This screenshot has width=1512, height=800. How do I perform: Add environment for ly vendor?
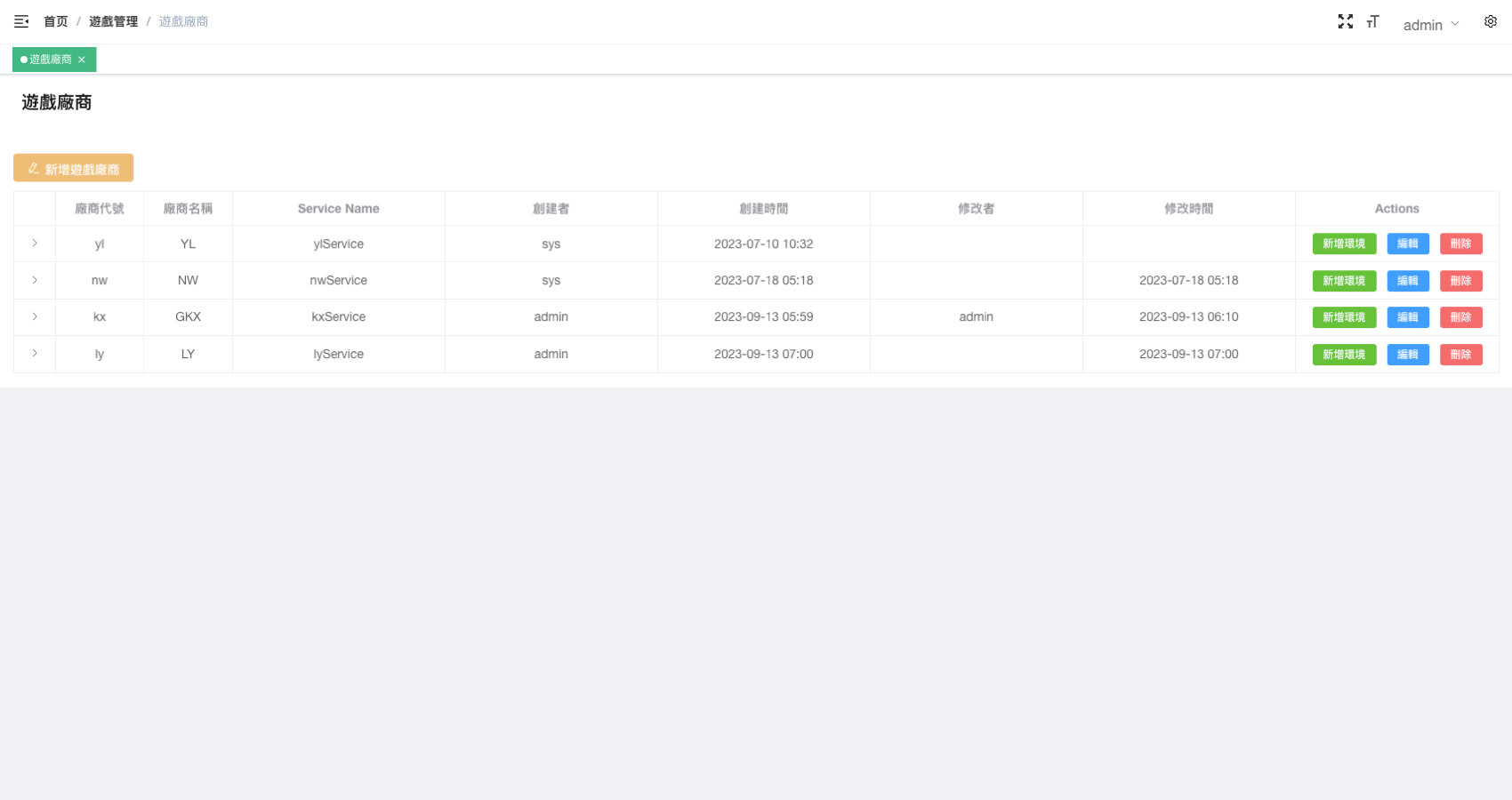pos(1344,355)
